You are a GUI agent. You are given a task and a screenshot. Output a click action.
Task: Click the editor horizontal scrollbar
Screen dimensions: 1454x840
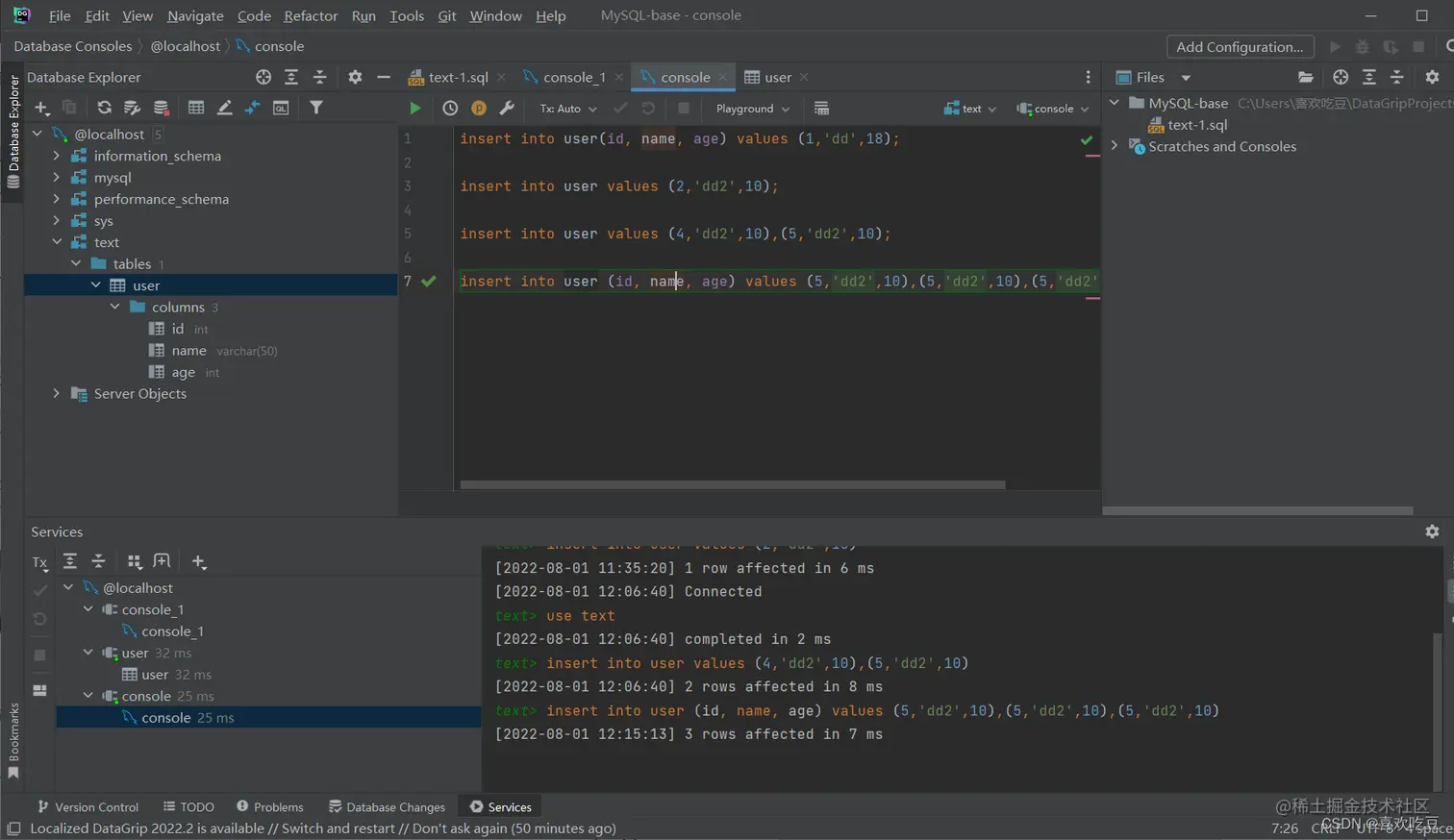(x=733, y=485)
